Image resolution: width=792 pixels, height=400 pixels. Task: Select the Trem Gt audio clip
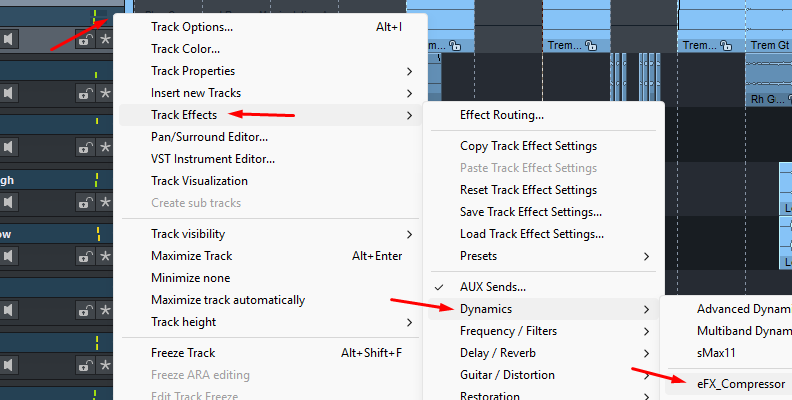pos(769,46)
